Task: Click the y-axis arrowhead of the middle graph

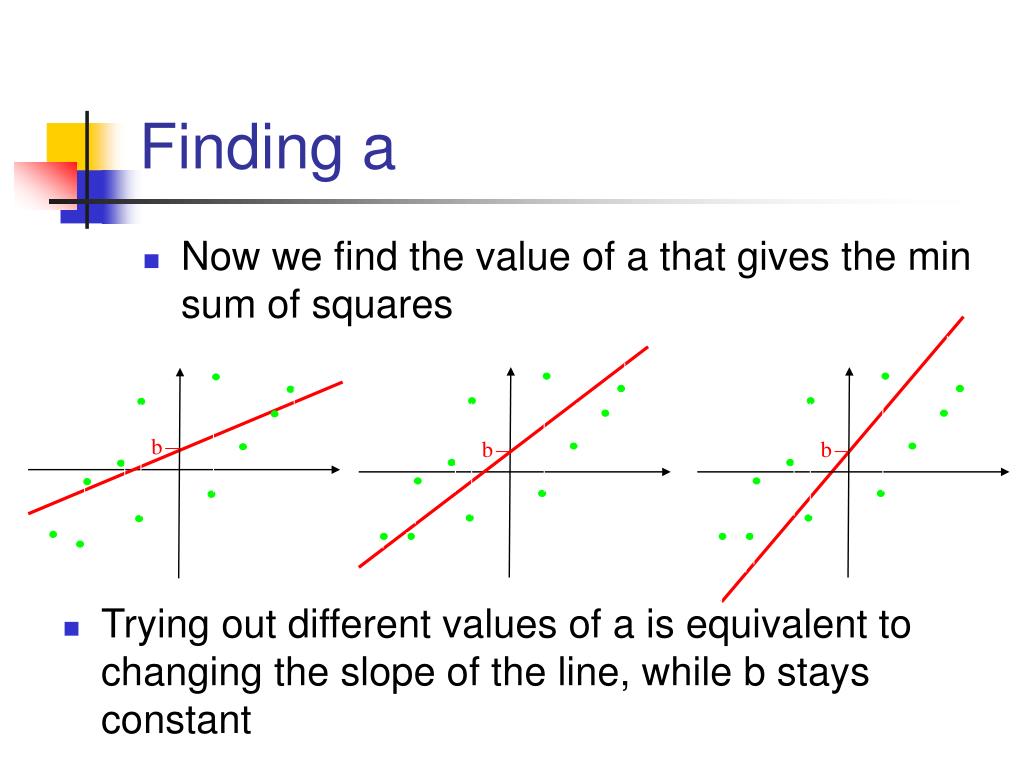Action: tap(511, 372)
